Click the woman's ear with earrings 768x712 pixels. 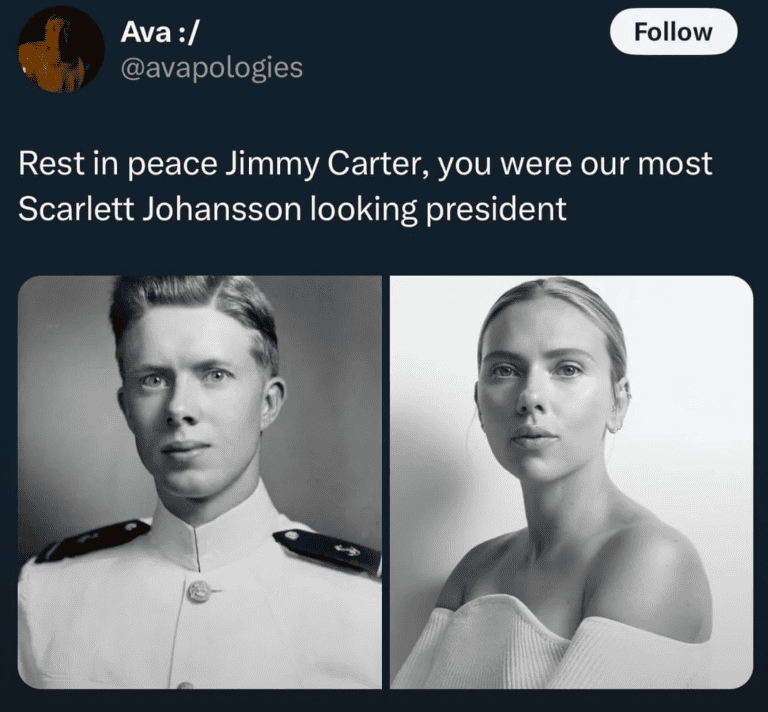click(618, 404)
